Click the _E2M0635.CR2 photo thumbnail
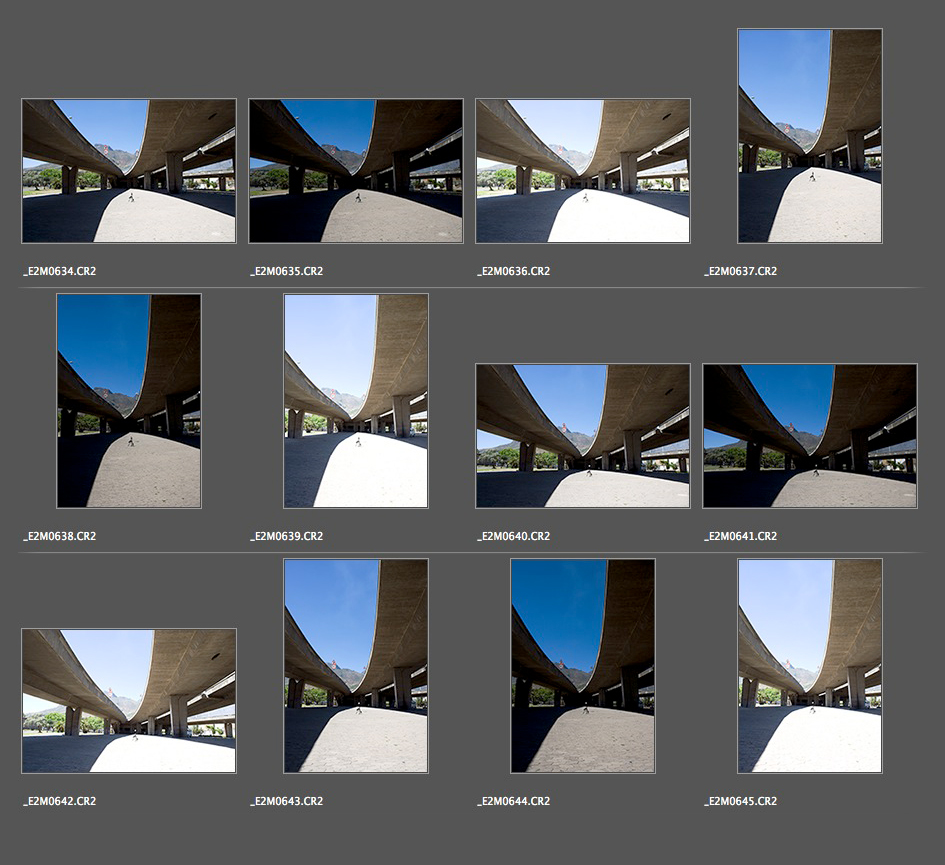Screen dimensions: 945x865 [356, 171]
